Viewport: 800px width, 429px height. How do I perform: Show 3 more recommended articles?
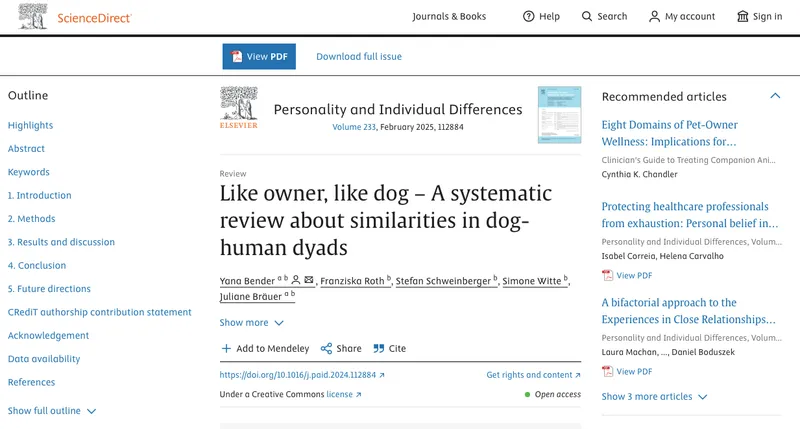point(654,397)
